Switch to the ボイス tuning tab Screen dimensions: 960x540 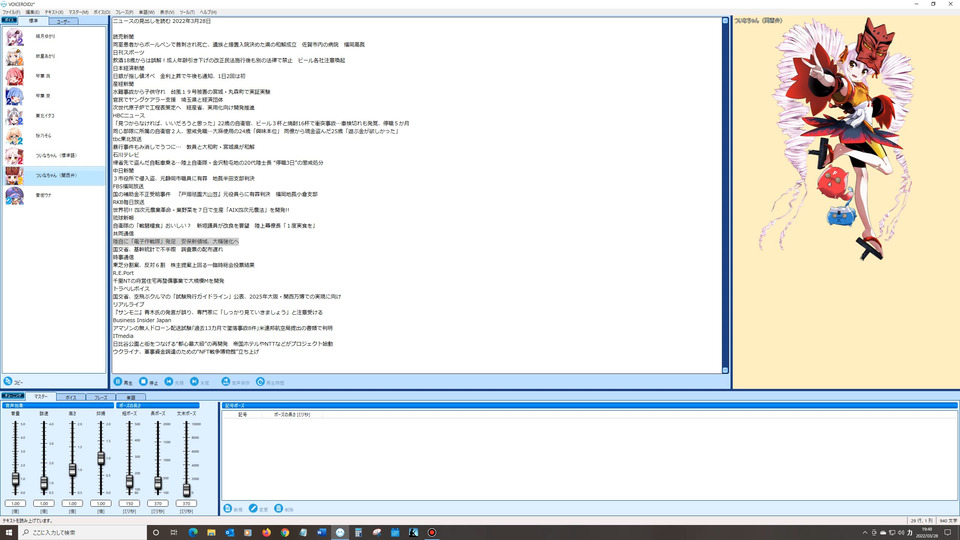point(70,397)
